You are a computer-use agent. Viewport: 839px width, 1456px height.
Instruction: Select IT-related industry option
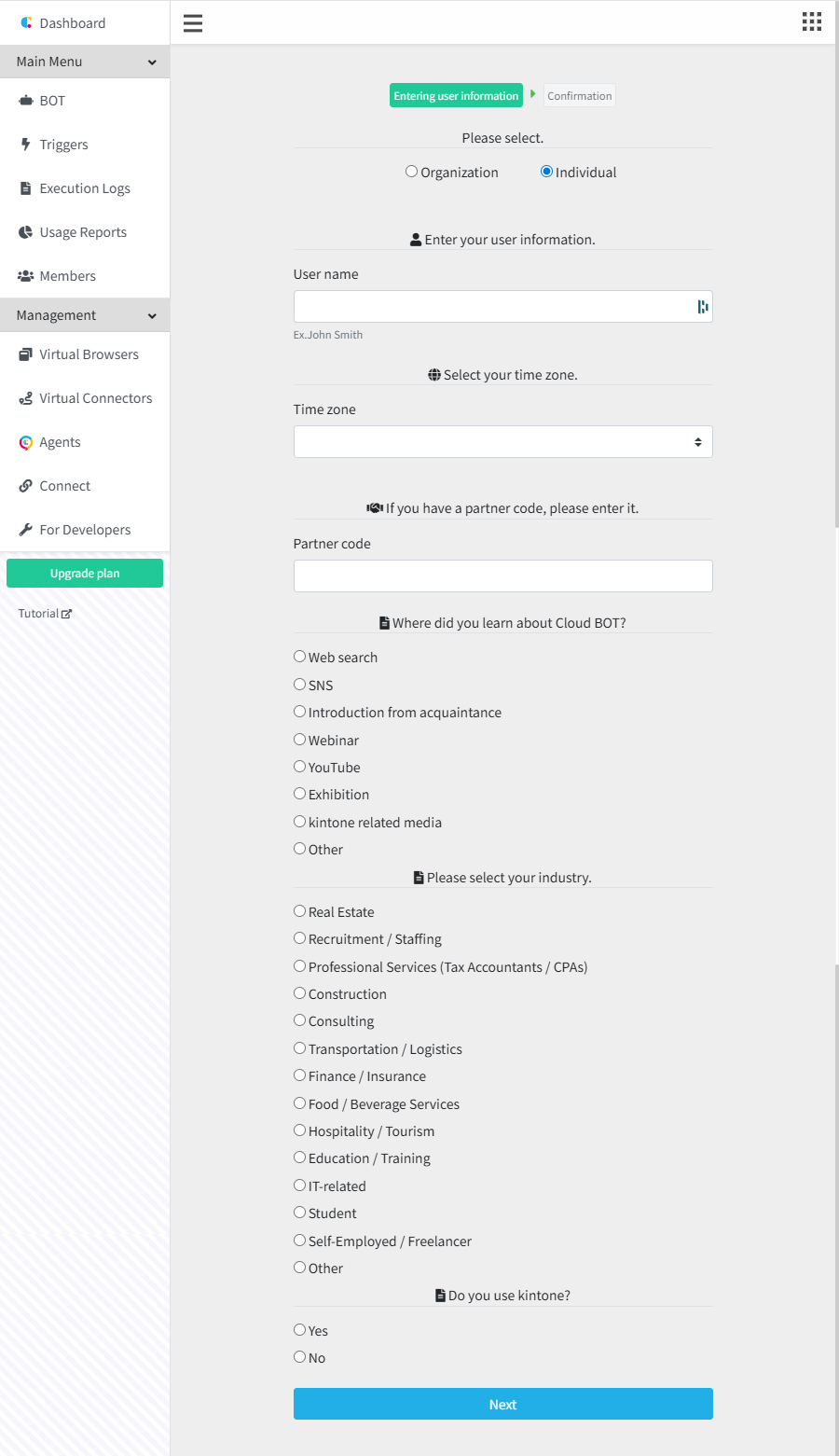(299, 1186)
